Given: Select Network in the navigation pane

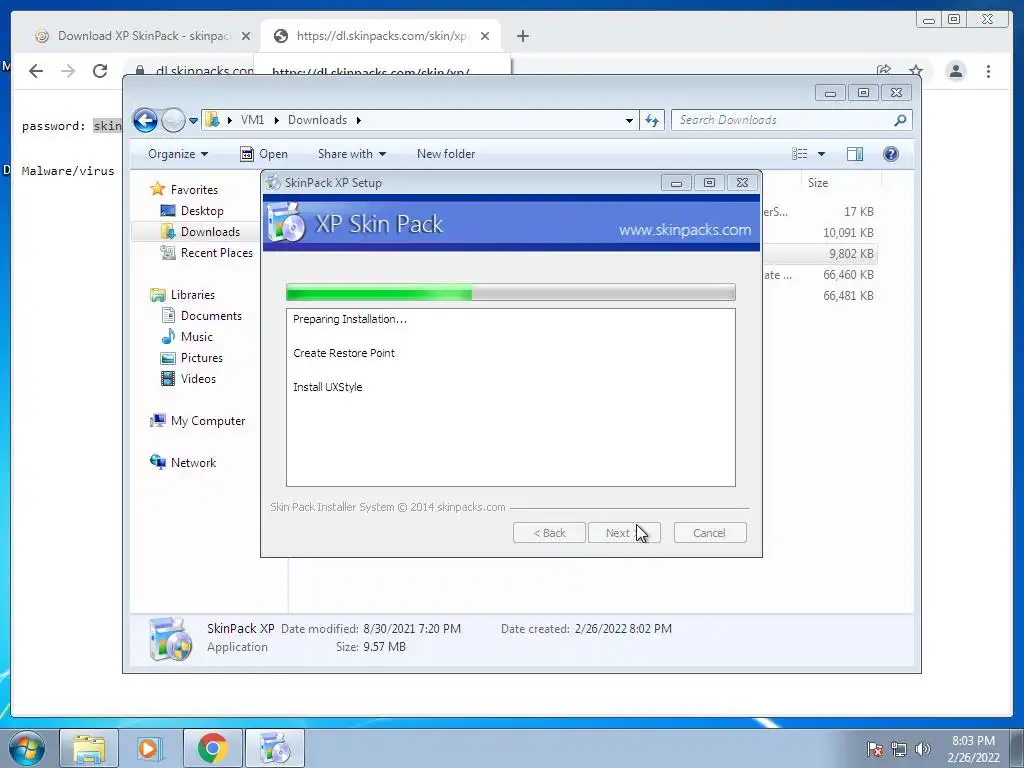Looking at the screenshot, I should (183, 463).
